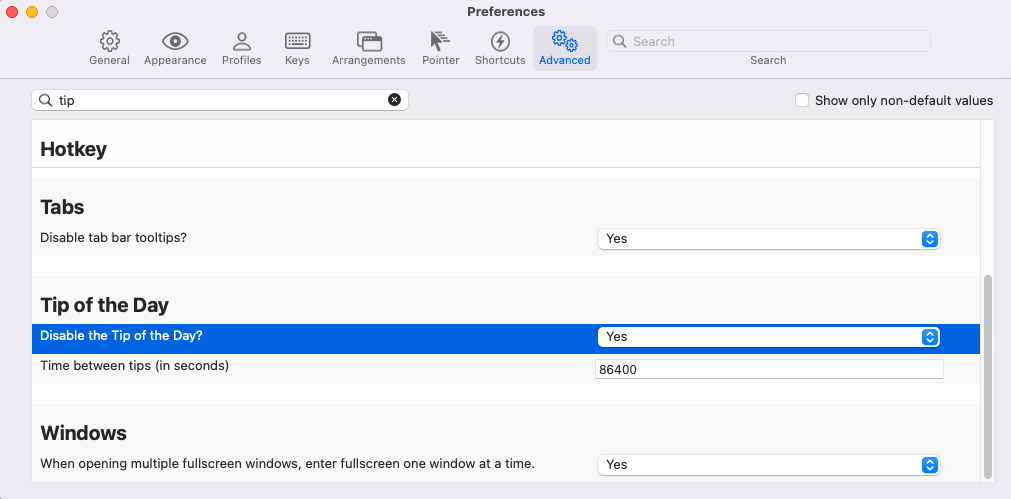Open the Shortcuts lightning bolt icon
The width and height of the screenshot is (1011, 499).
[500, 41]
